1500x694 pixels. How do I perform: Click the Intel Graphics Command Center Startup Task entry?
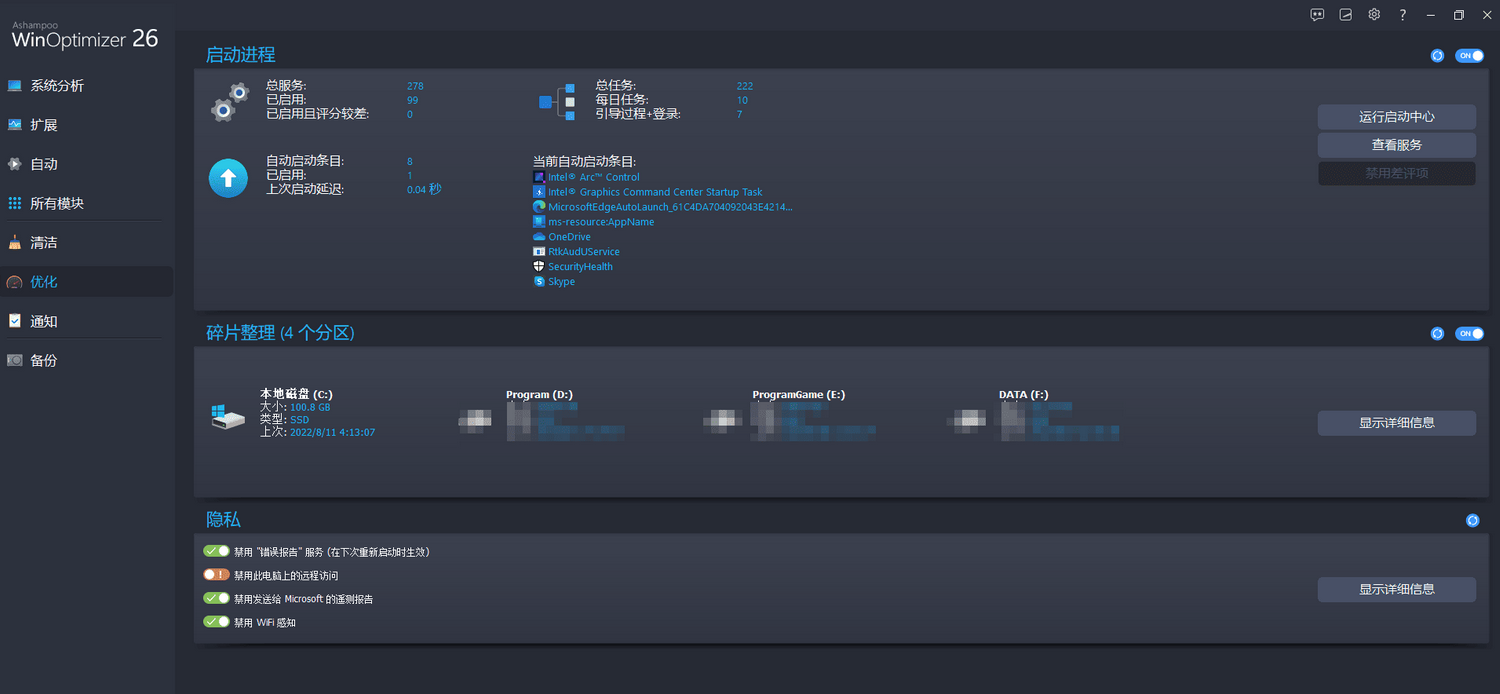click(655, 192)
